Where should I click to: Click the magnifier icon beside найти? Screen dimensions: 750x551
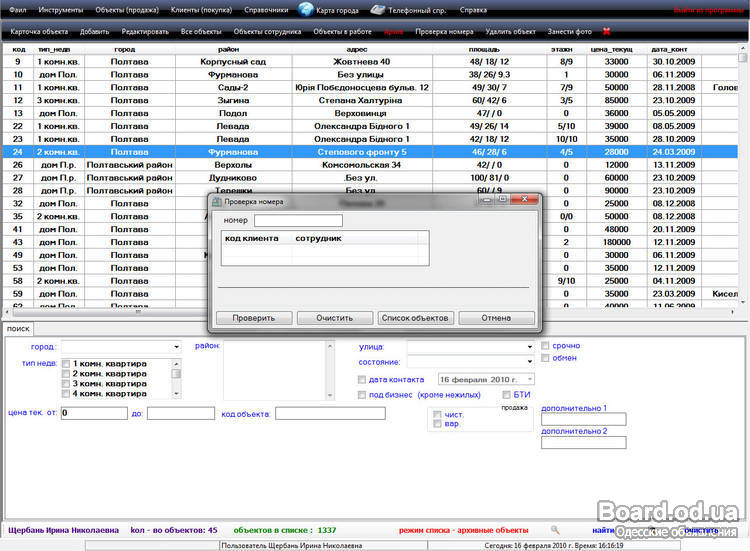click(x=555, y=530)
